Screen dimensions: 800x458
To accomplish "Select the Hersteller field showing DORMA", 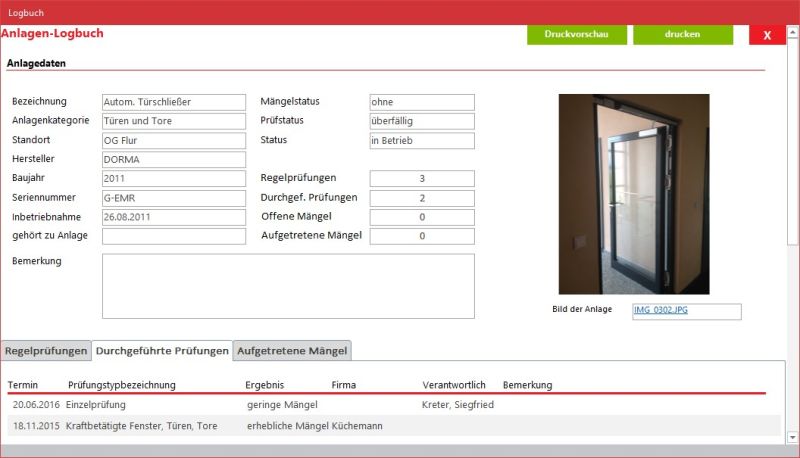I will click(x=174, y=160).
